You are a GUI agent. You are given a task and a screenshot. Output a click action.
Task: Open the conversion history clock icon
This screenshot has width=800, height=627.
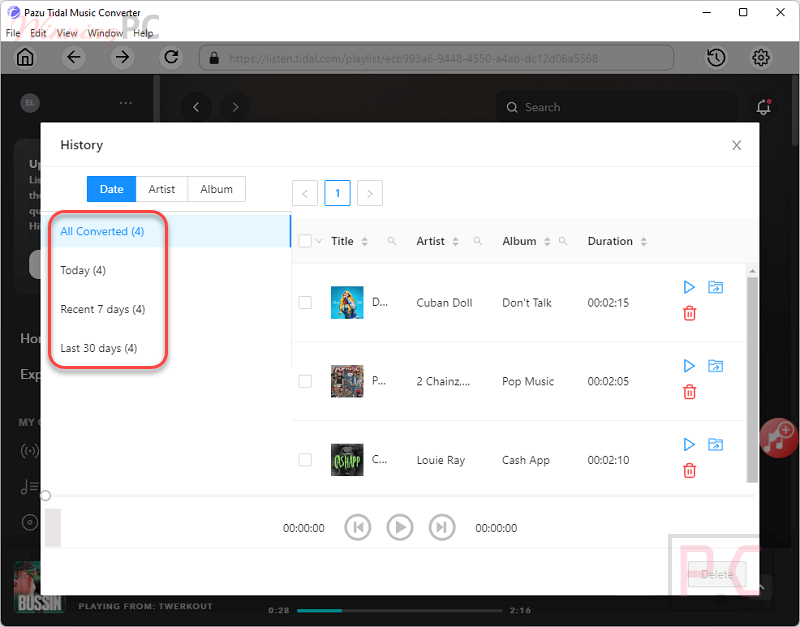[716, 58]
